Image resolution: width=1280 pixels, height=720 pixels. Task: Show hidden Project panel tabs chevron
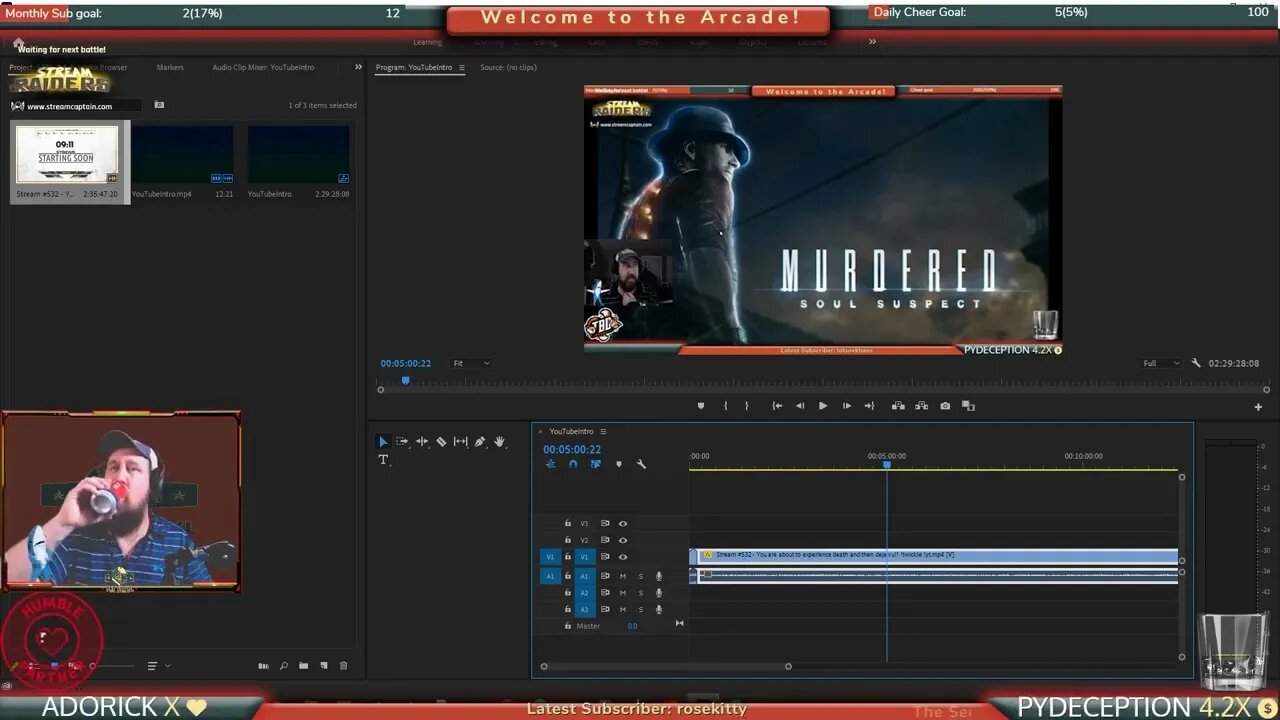pyautogui.click(x=358, y=67)
